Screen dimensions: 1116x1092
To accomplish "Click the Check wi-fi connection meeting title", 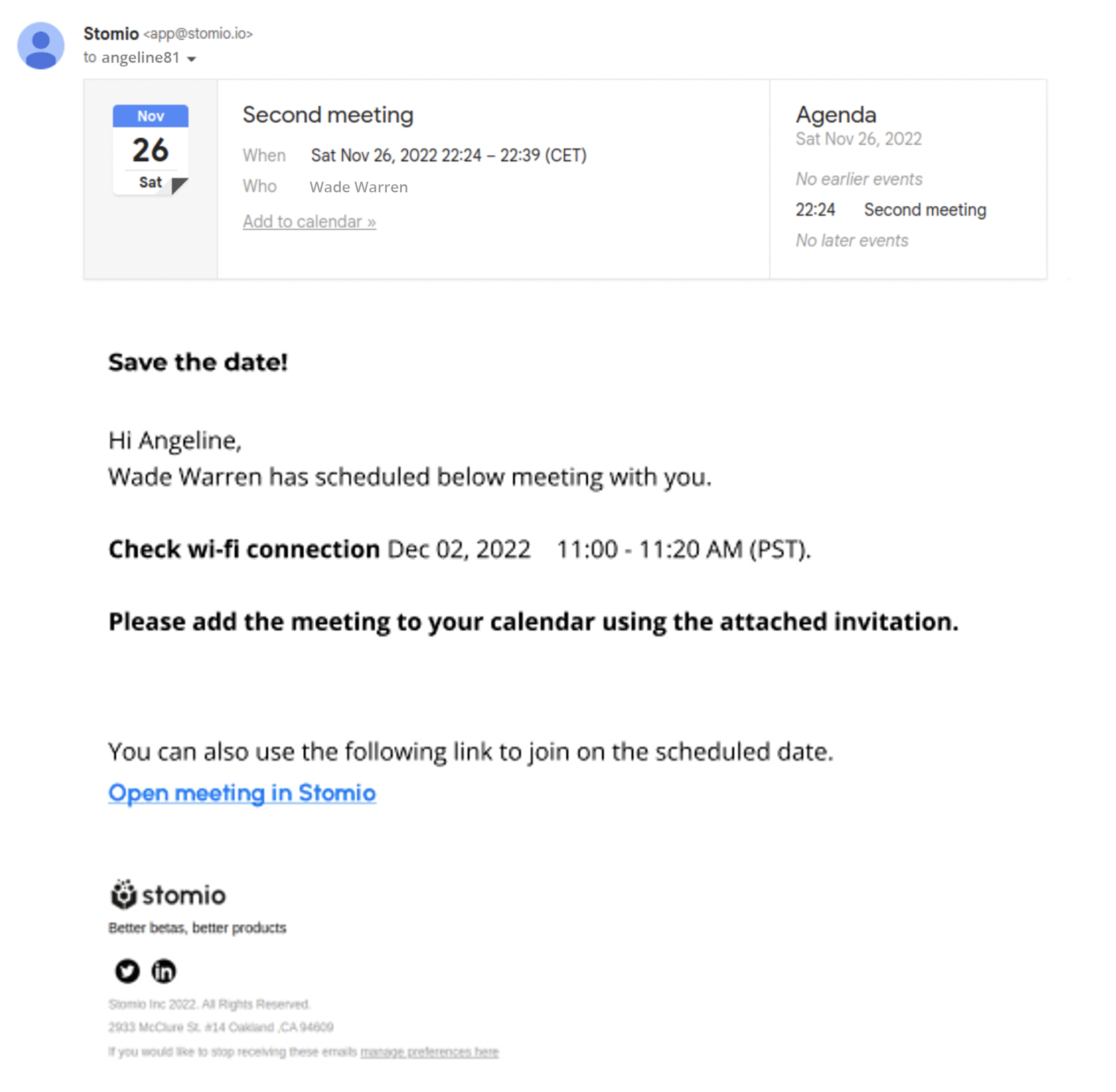I will (244, 549).
